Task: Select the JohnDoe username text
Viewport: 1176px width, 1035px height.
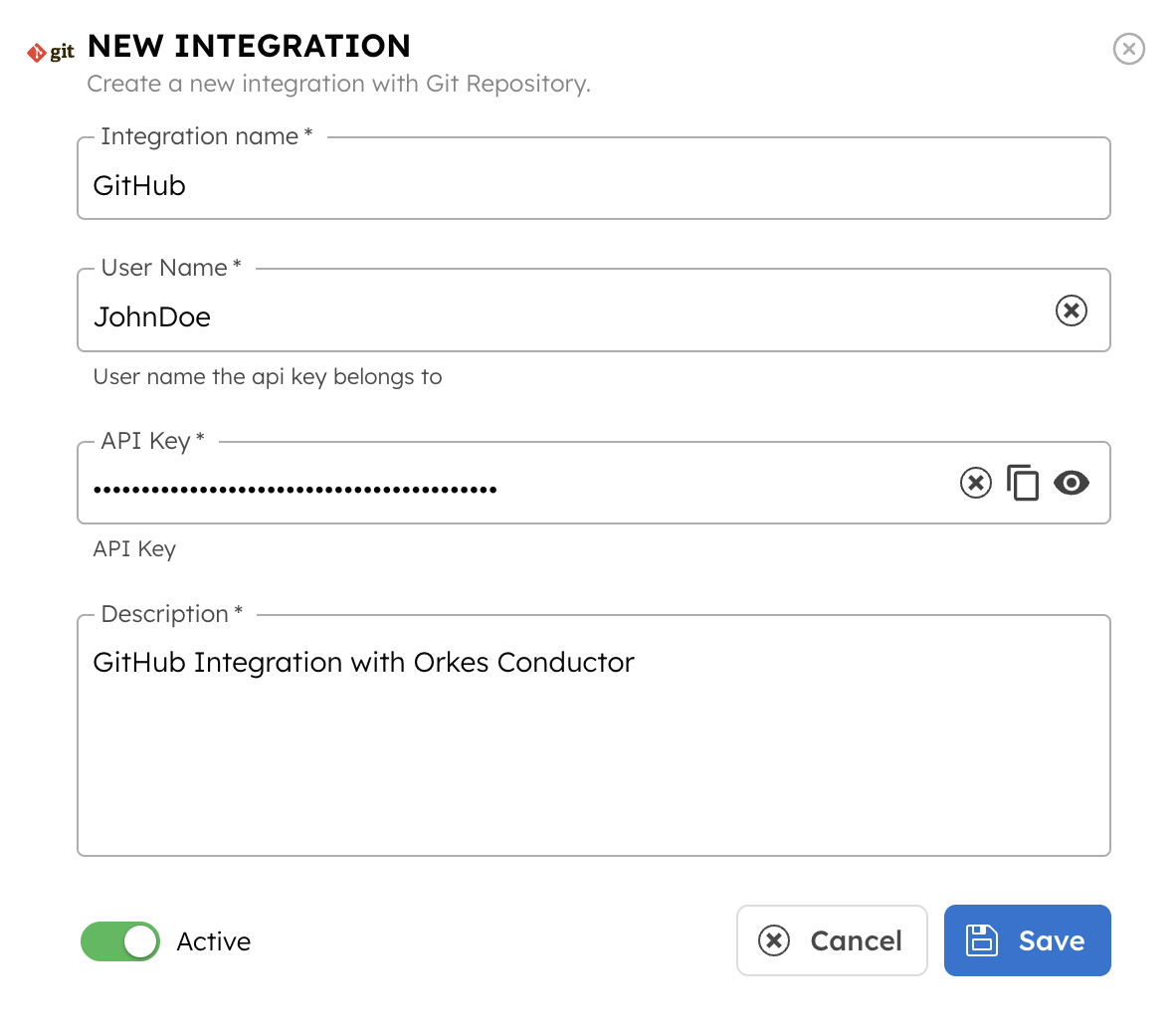Action: point(152,316)
